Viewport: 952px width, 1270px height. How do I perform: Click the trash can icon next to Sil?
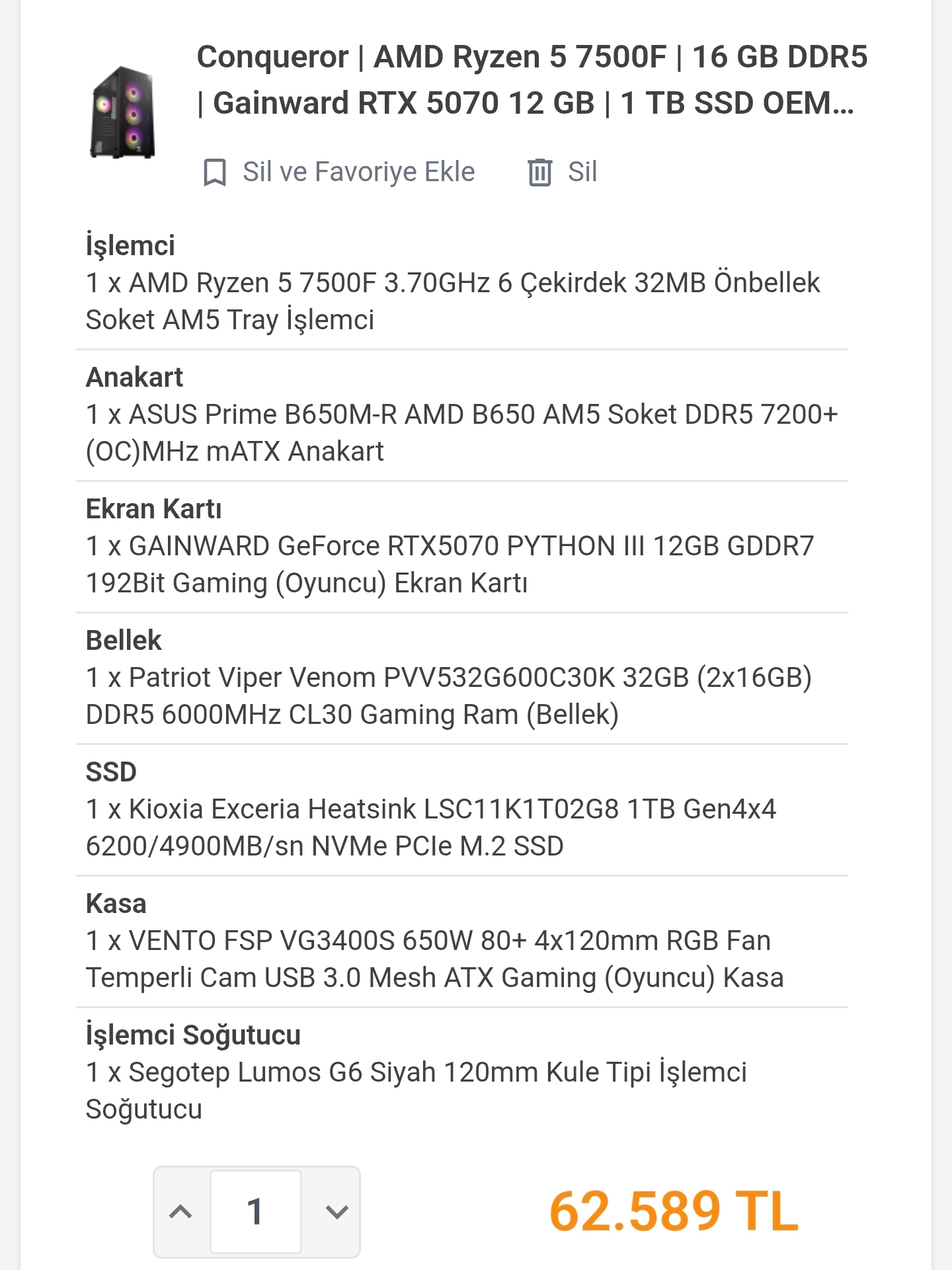coord(539,173)
